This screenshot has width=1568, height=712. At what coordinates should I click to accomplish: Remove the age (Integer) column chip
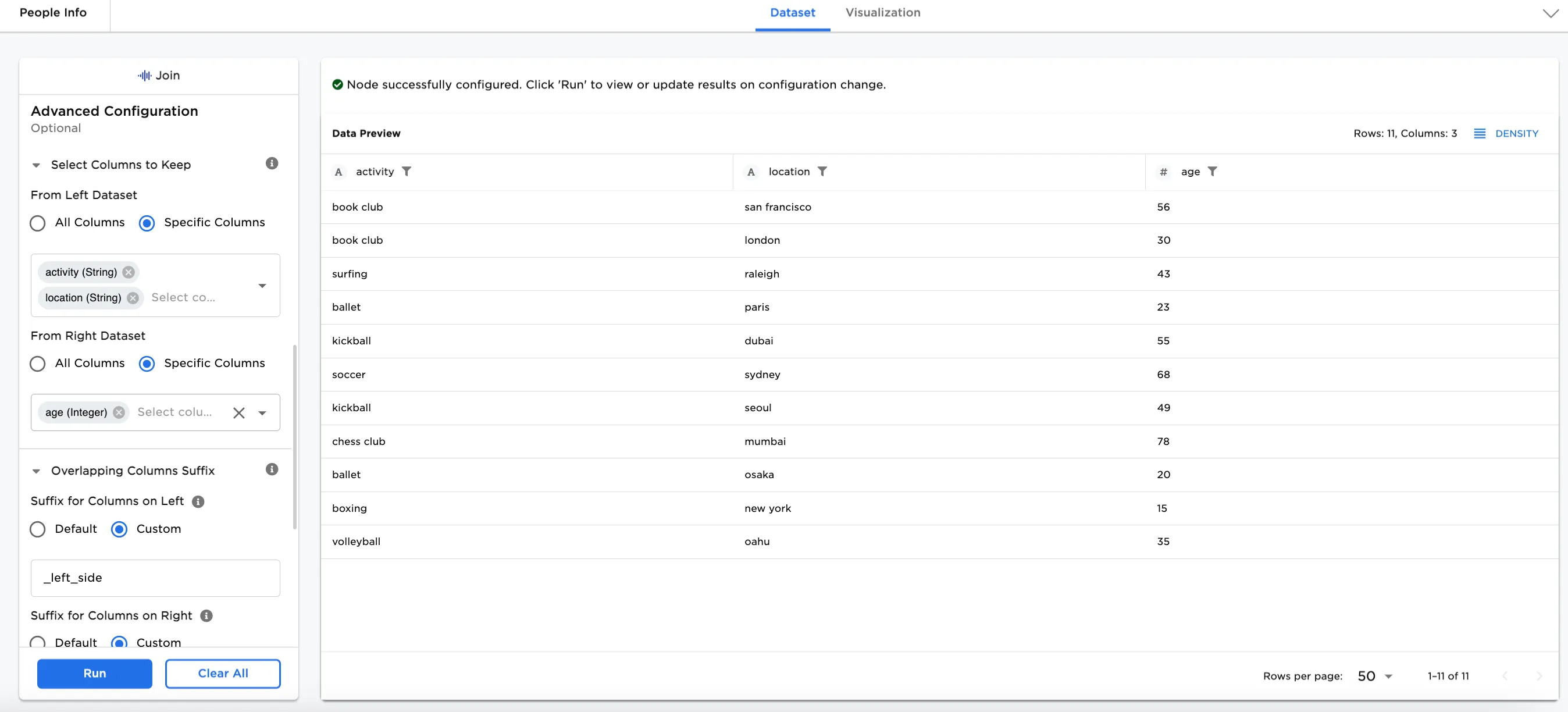point(119,412)
